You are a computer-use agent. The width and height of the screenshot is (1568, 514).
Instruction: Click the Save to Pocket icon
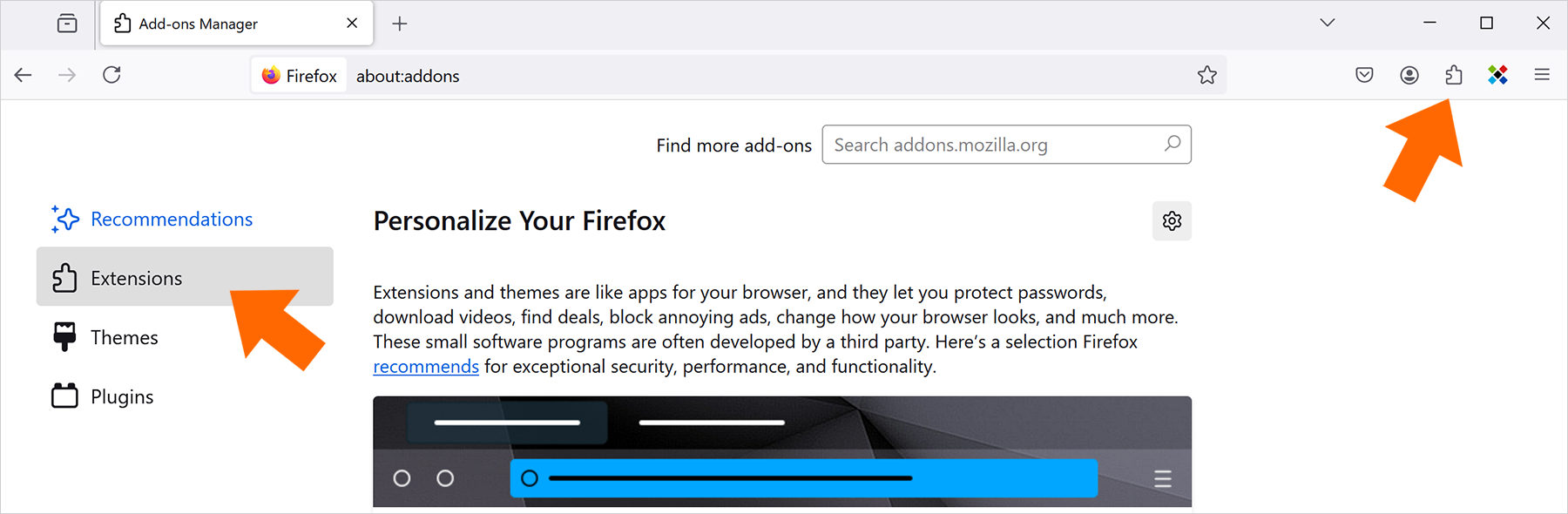click(1364, 75)
